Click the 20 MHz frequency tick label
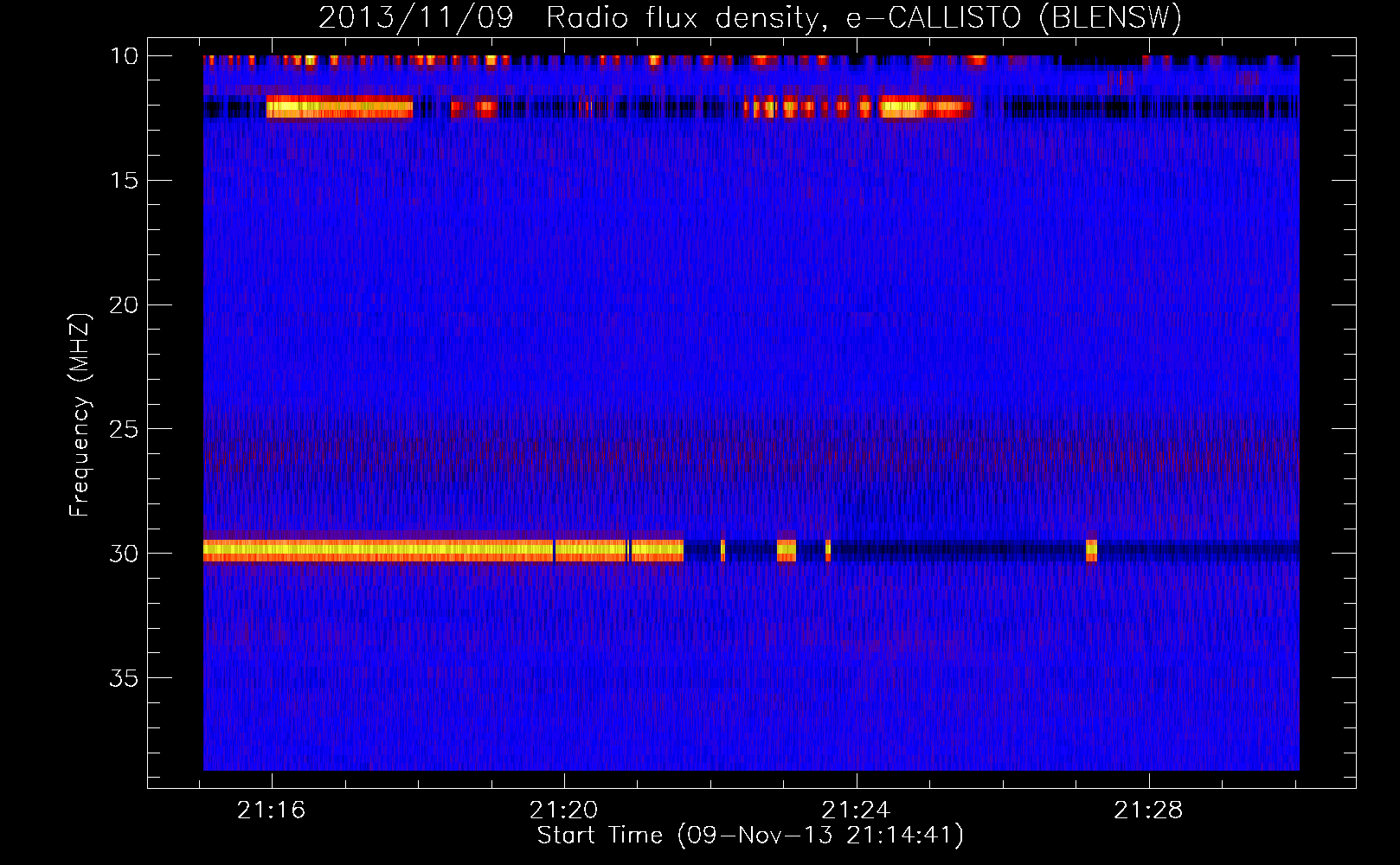 coord(124,304)
